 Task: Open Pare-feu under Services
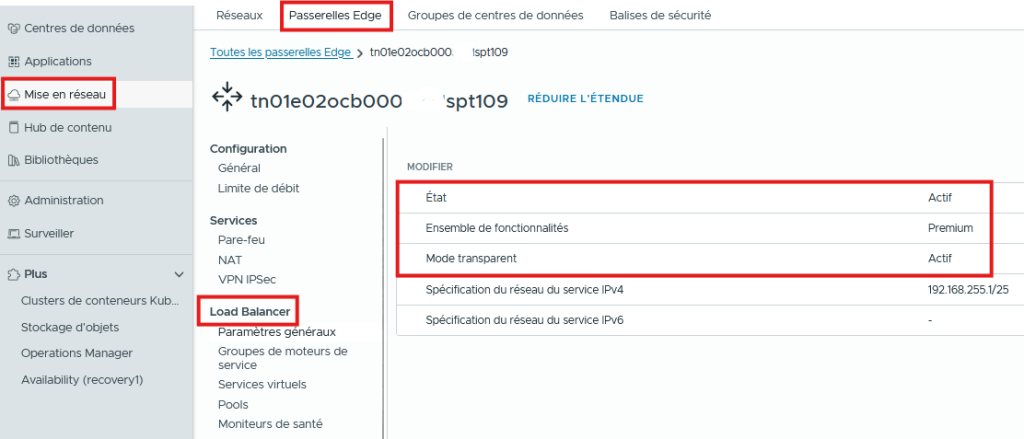point(241,240)
